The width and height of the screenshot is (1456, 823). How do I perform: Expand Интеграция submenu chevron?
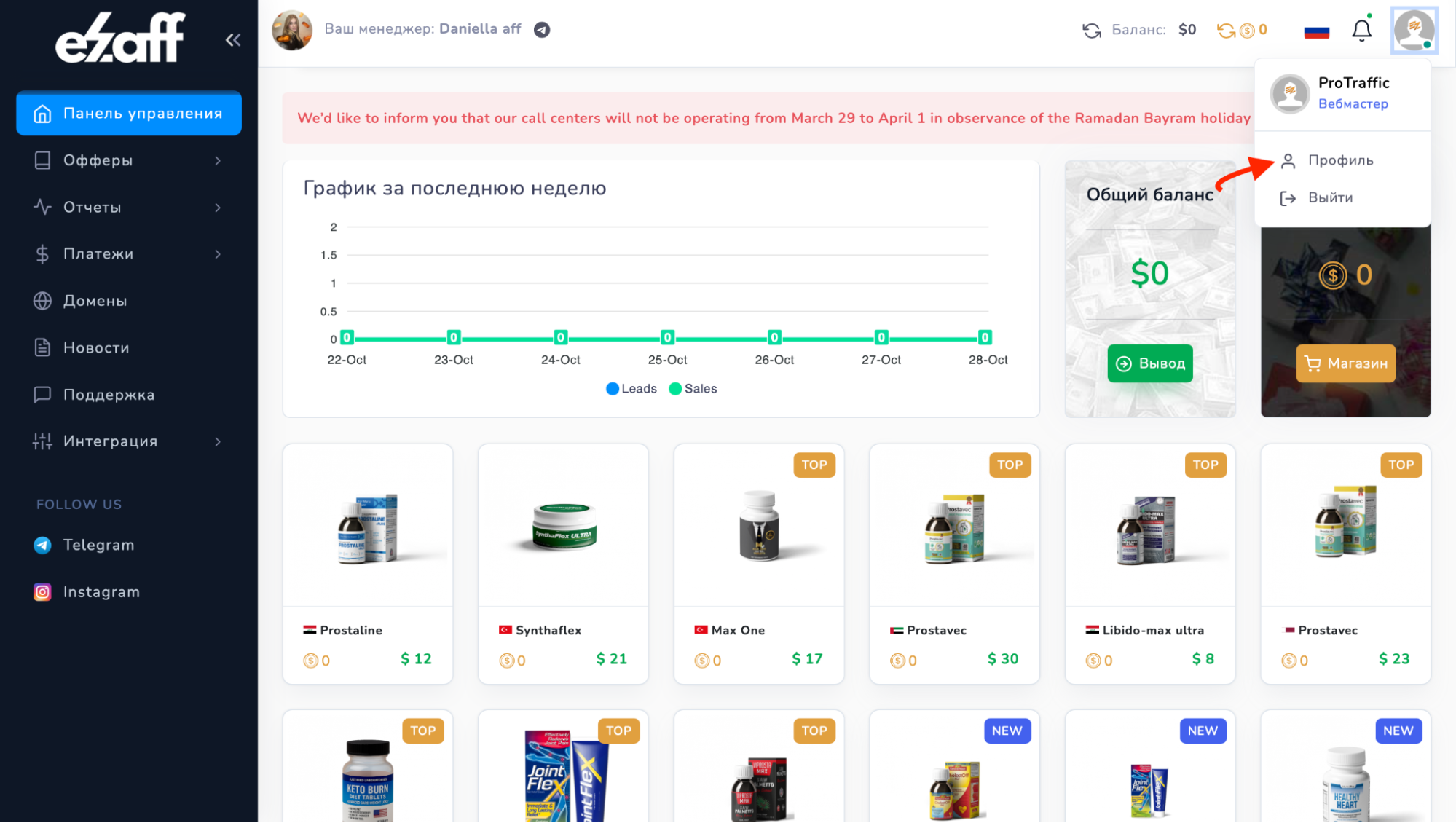pos(218,441)
